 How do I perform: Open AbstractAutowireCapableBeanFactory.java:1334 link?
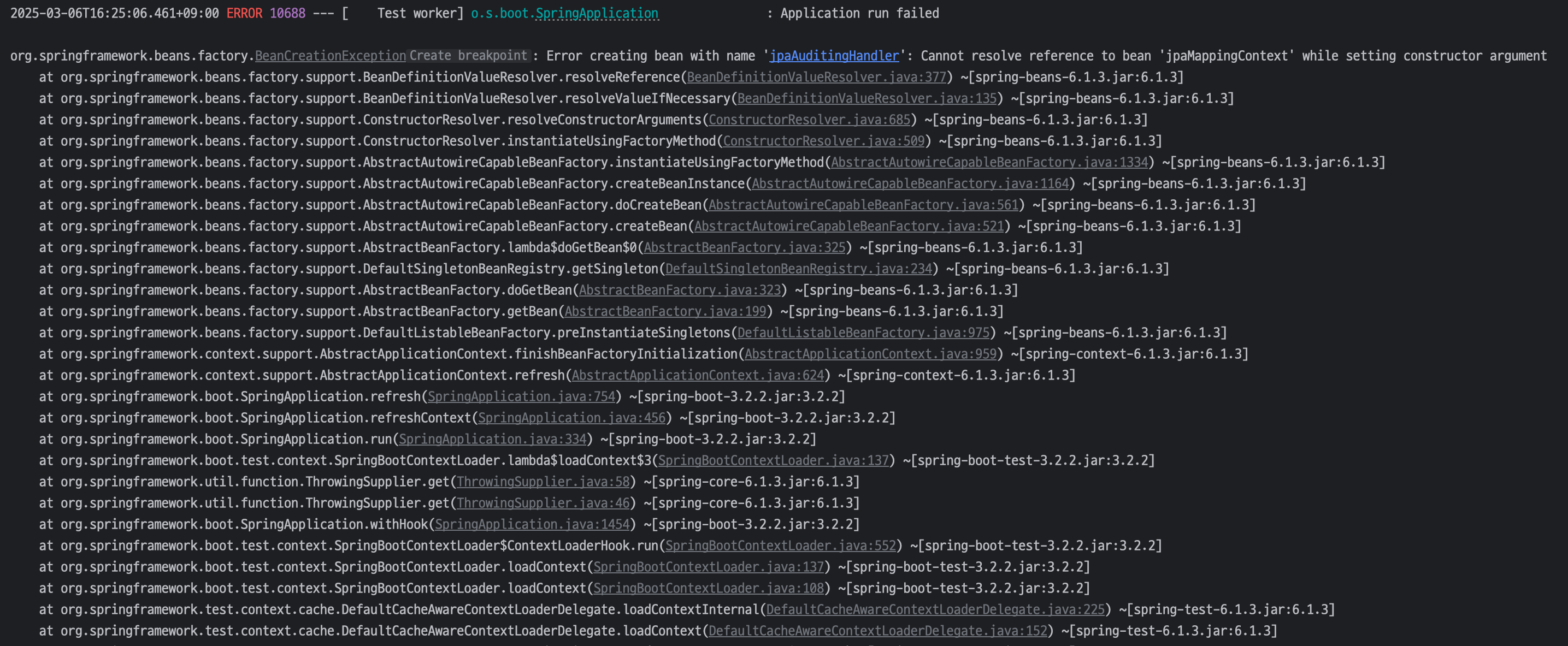pos(989,162)
